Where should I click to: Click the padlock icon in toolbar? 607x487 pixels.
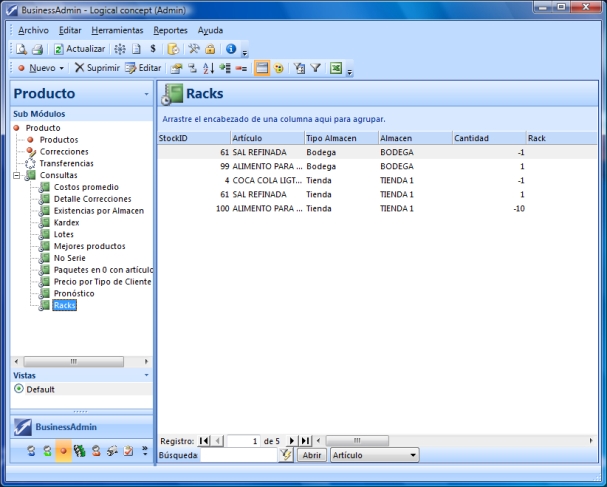point(211,48)
